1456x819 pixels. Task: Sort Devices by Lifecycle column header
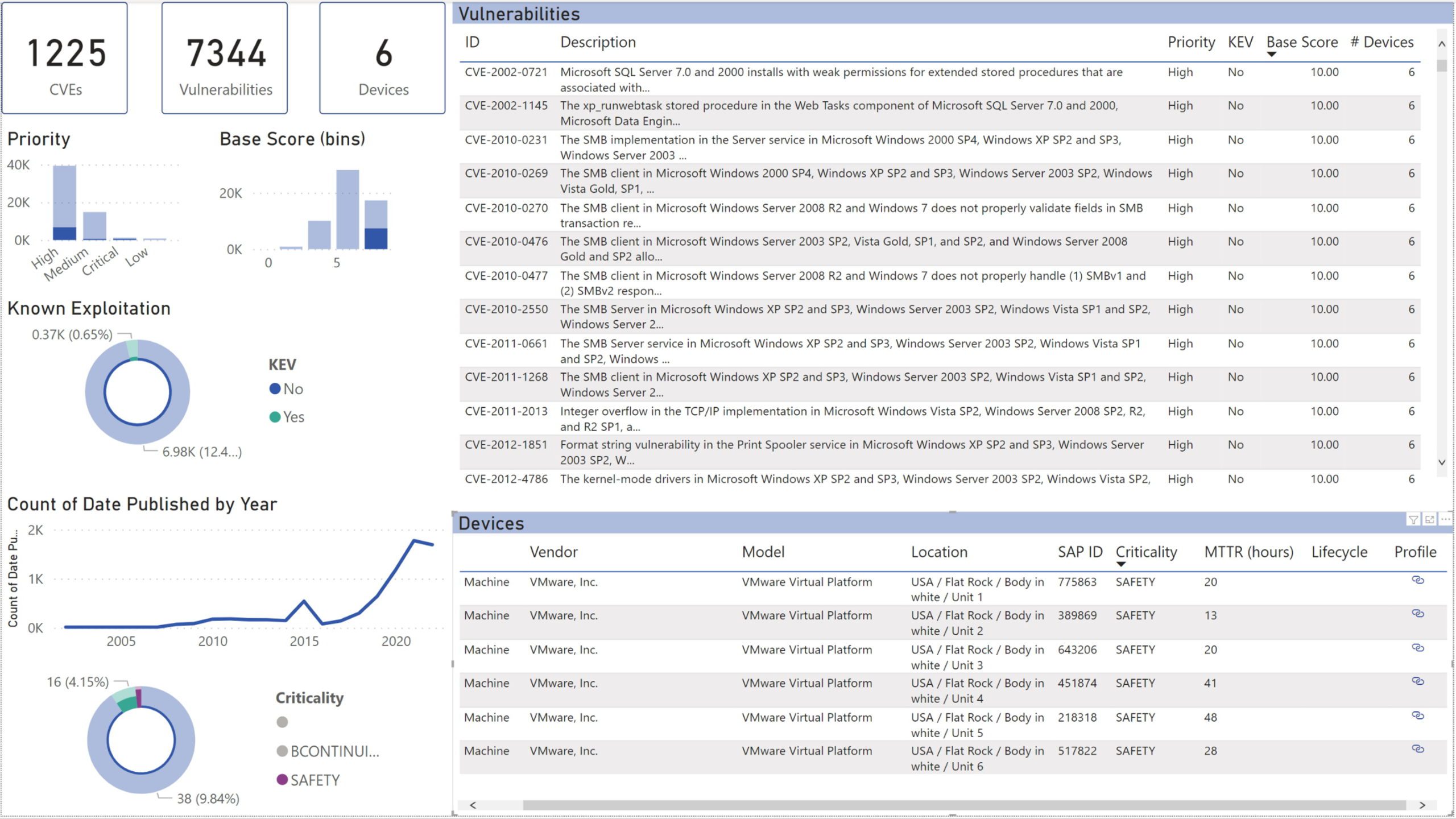click(1339, 552)
